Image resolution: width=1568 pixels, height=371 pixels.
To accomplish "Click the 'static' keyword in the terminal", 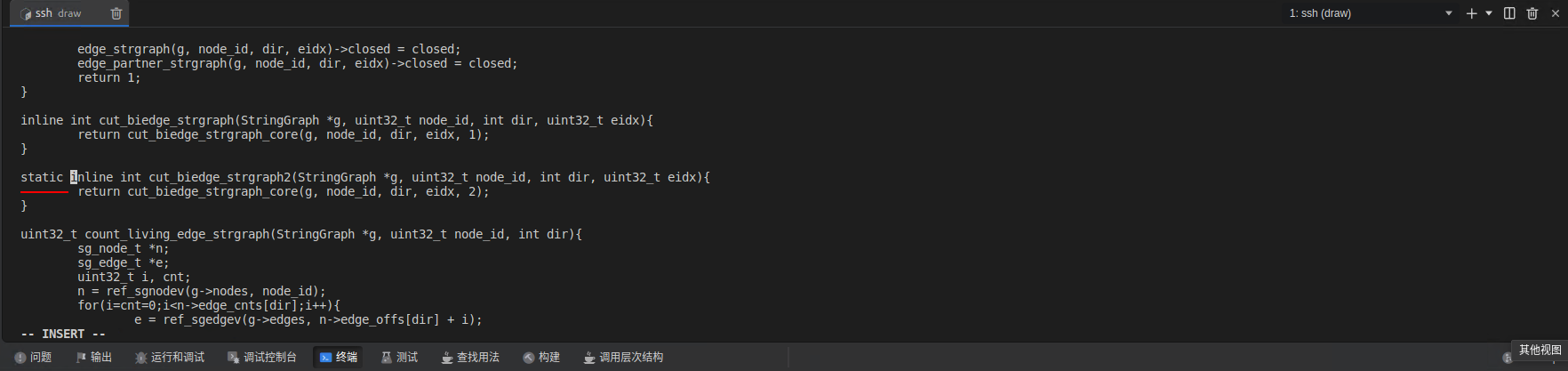I will pos(42,177).
